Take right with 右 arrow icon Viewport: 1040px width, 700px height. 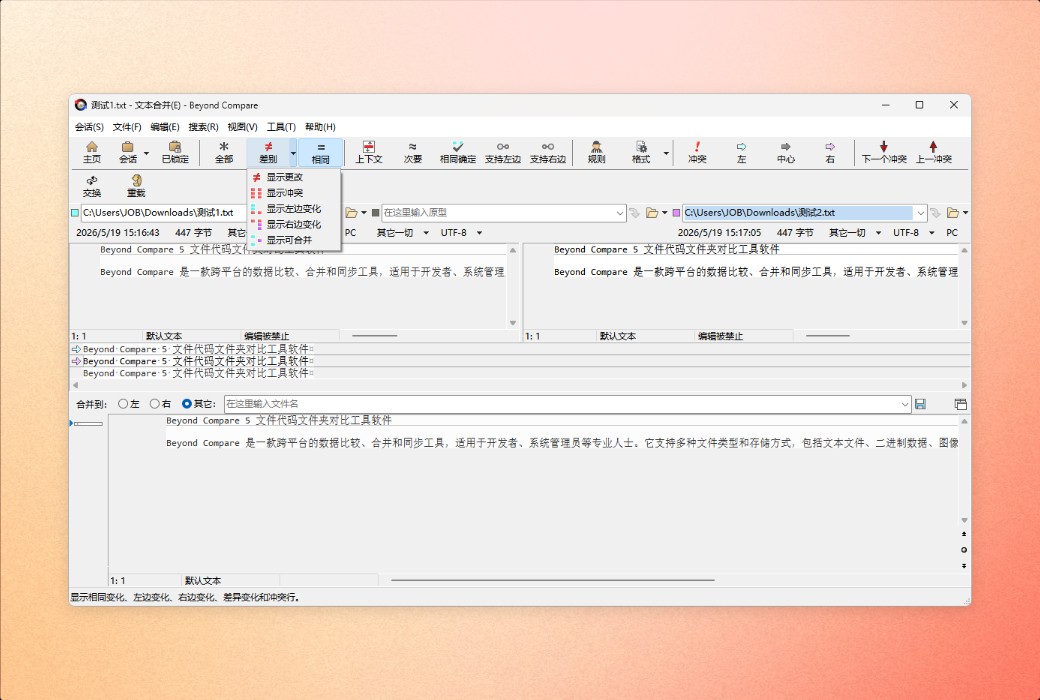click(830, 152)
